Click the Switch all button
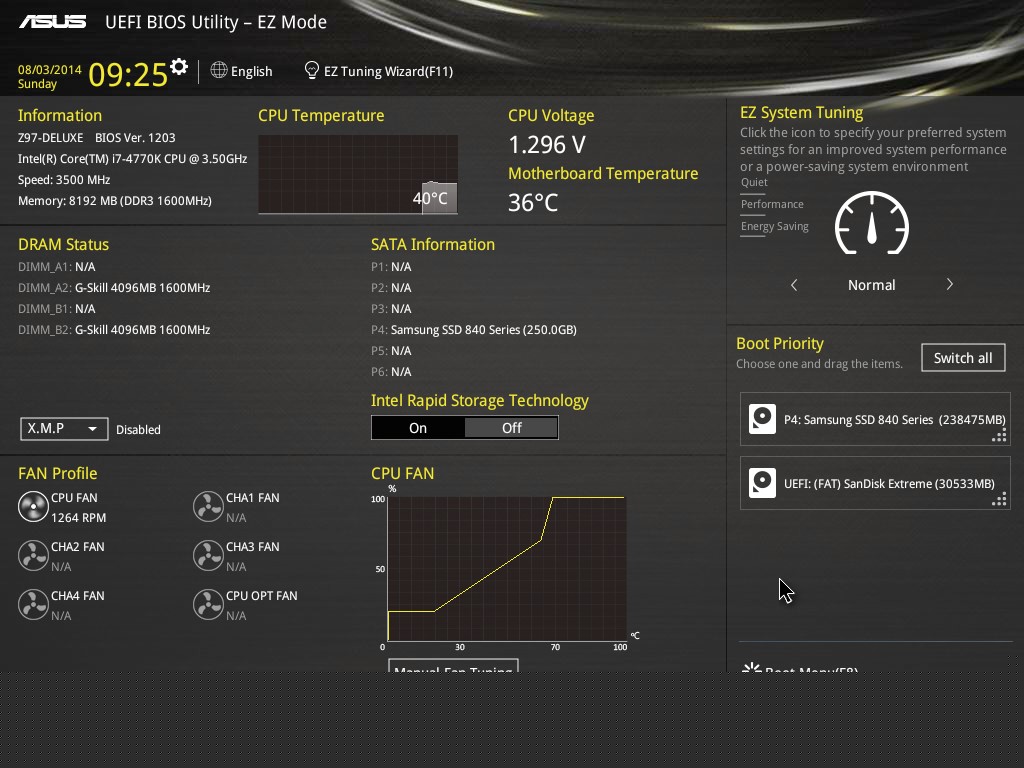Image resolution: width=1024 pixels, height=768 pixels. click(963, 358)
